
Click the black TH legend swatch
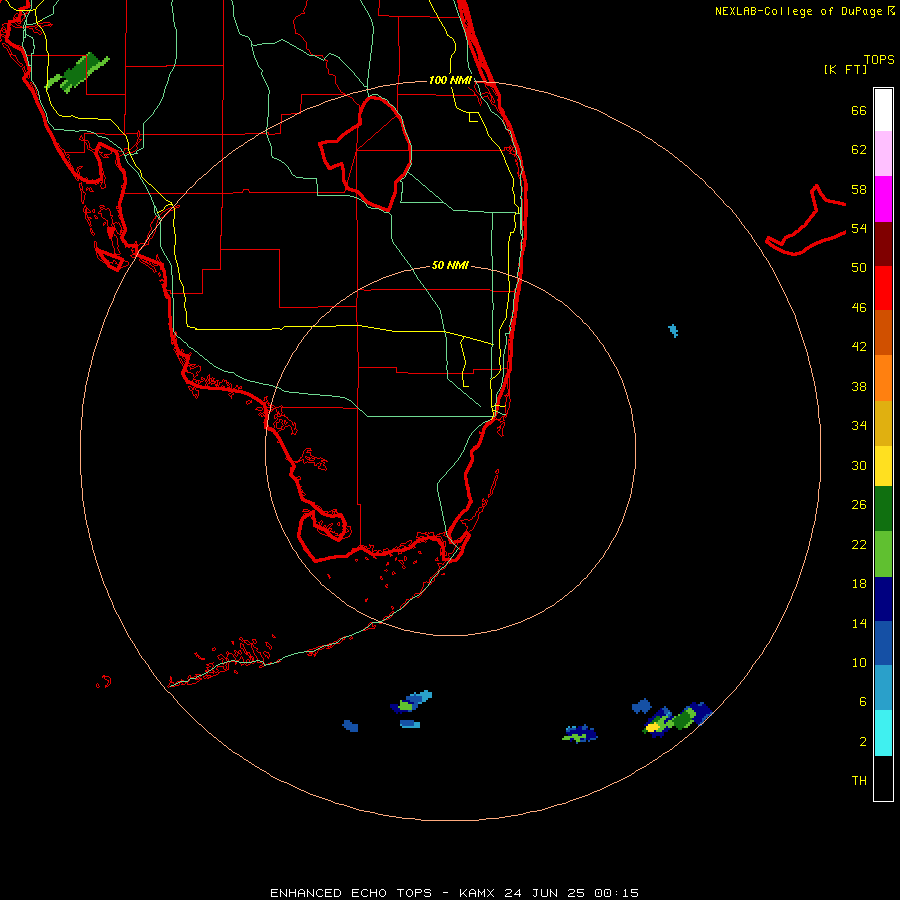[x=883, y=778]
